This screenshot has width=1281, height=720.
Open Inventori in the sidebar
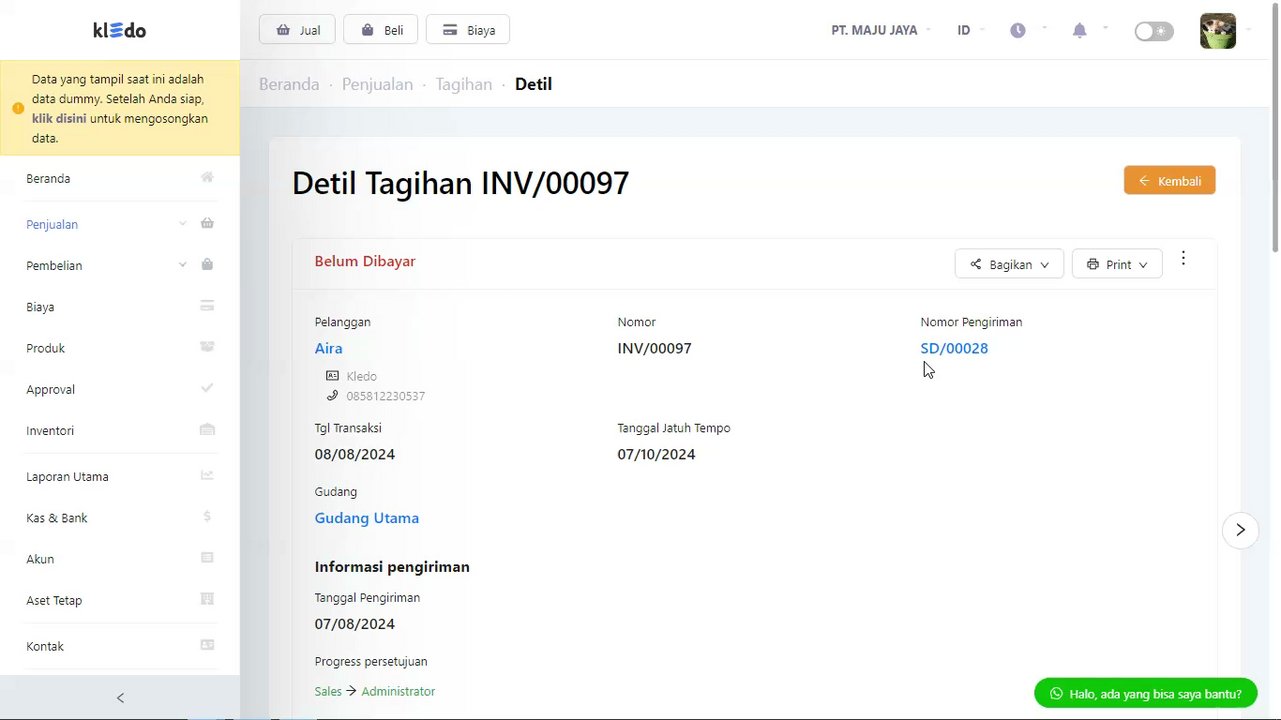click(50, 430)
